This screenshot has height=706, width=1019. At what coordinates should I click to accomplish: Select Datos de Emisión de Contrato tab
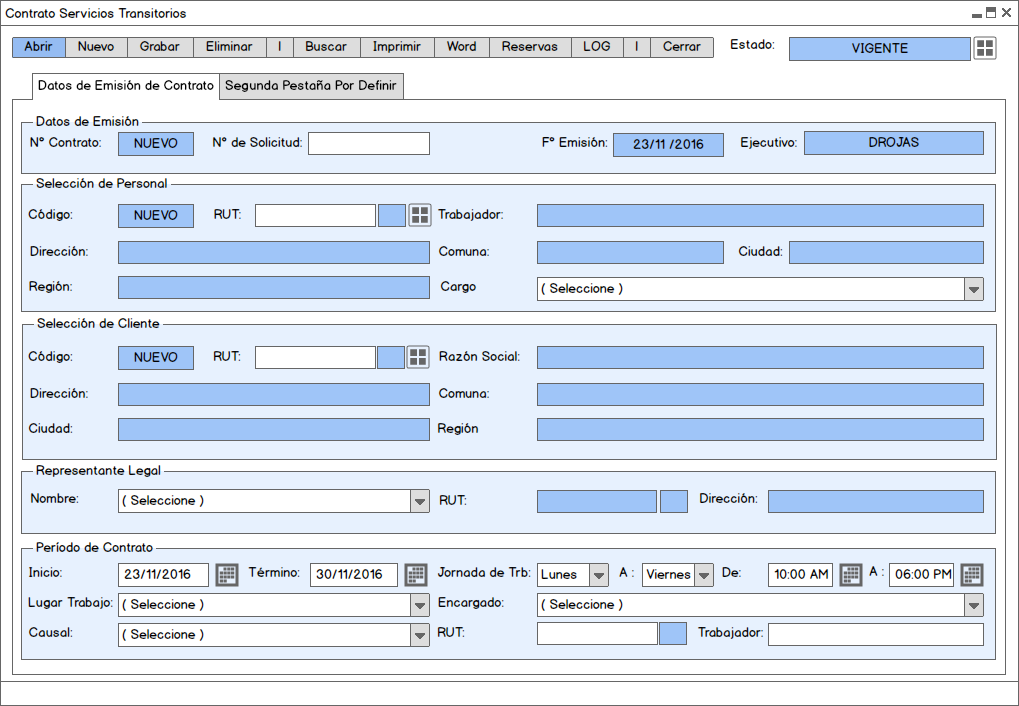pyautogui.click(x=125, y=86)
